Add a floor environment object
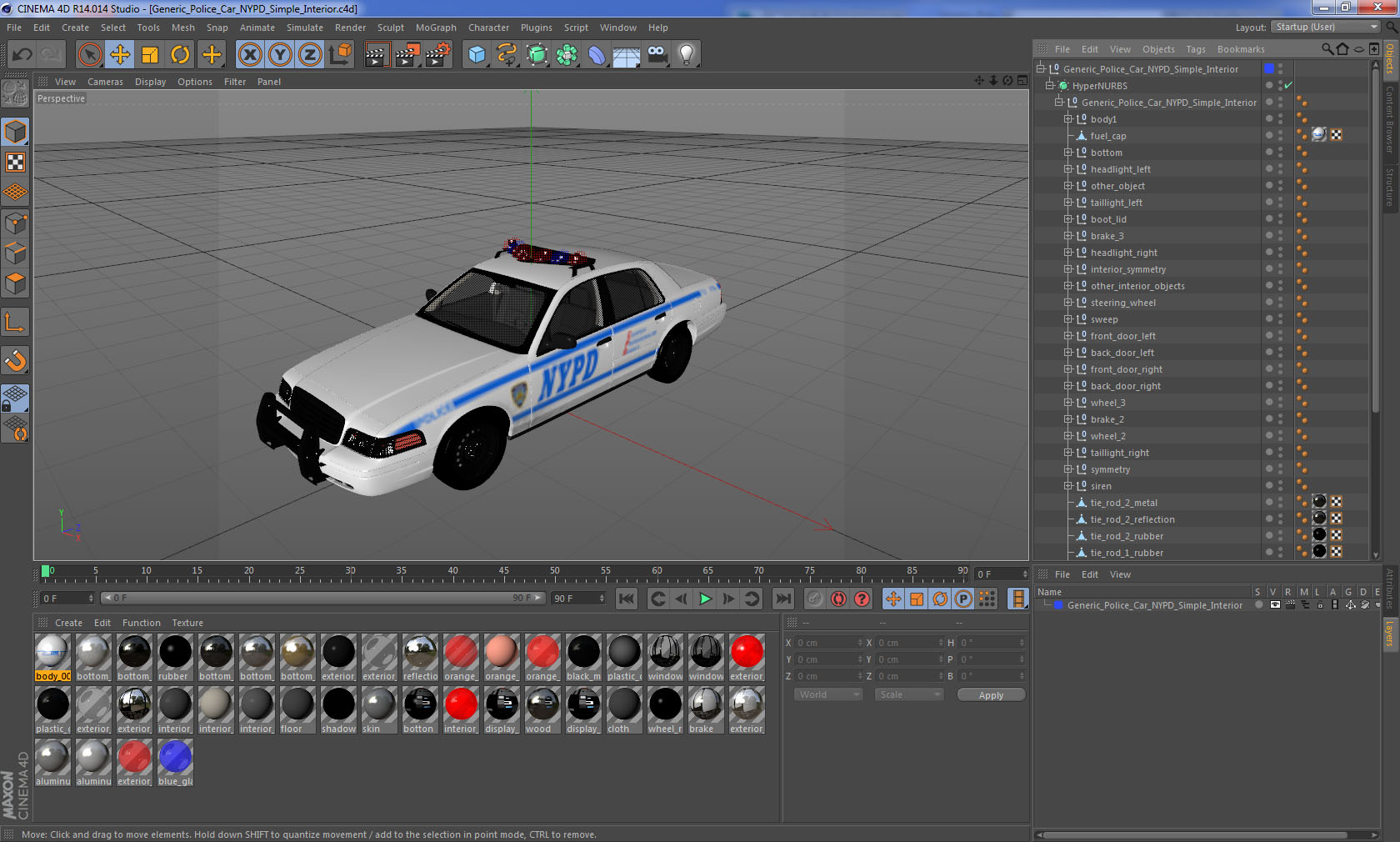The height and width of the screenshot is (842, 1400). coord(627,55)
